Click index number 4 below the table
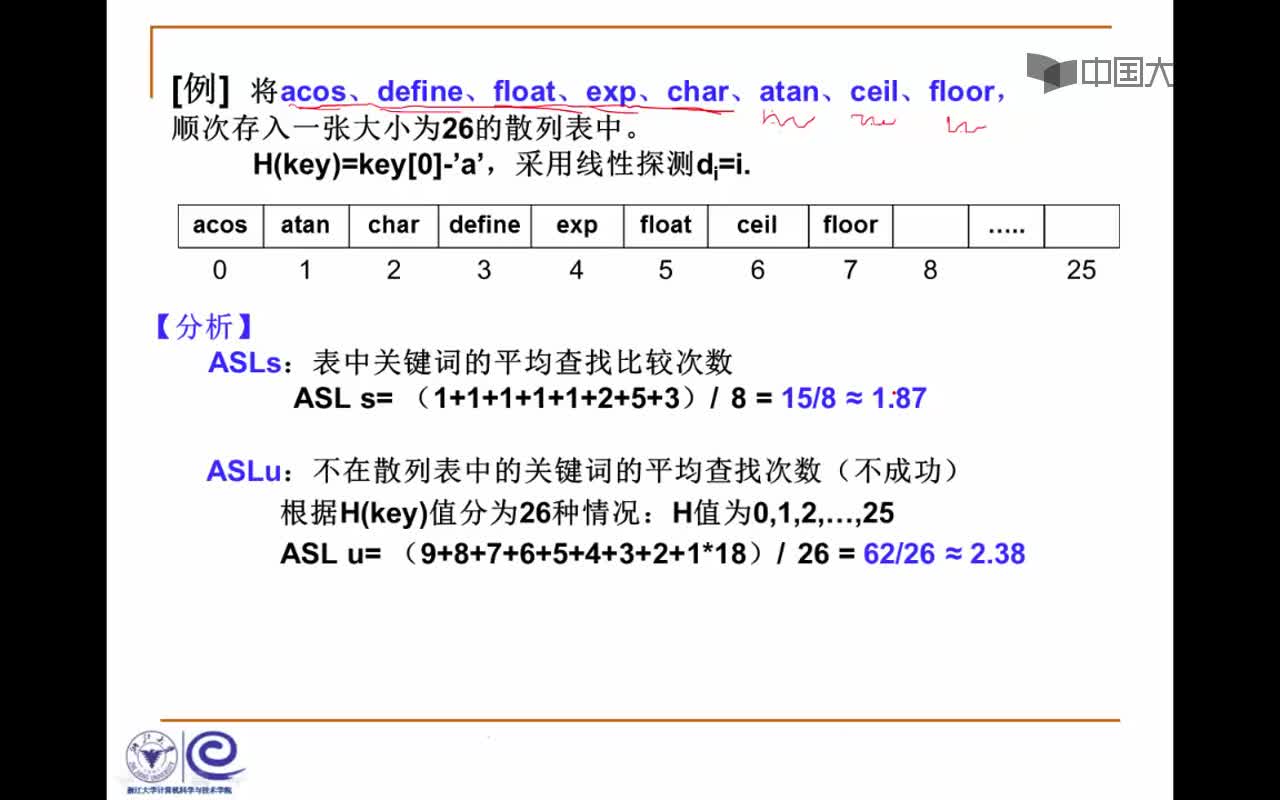This screenshot has height=800, width=1280. pos(576,270)
